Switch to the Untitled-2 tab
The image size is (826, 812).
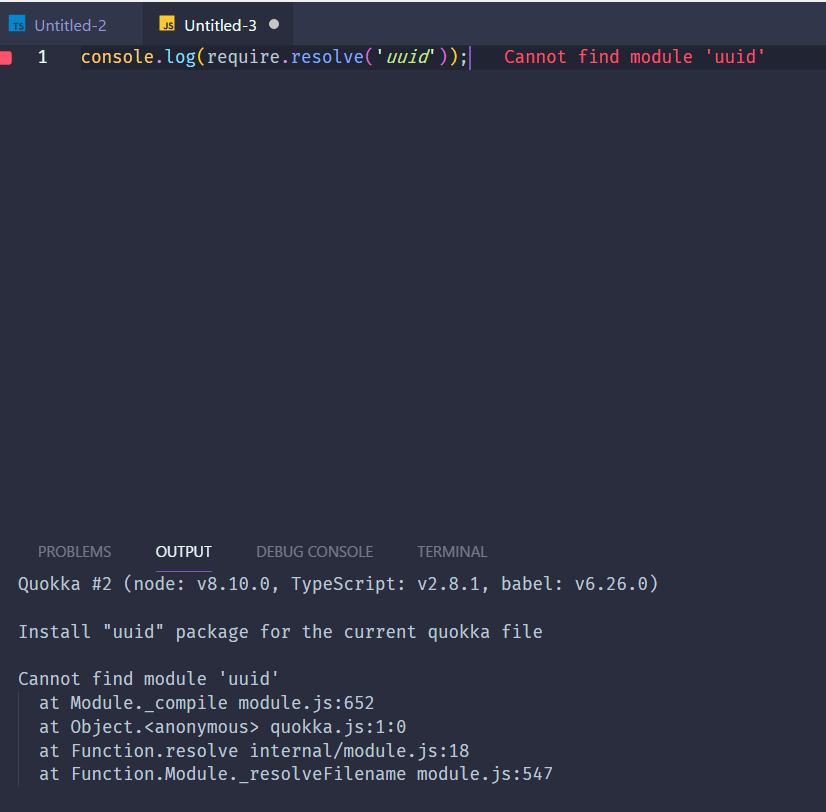pyautogui.click(x=70, y=22)
